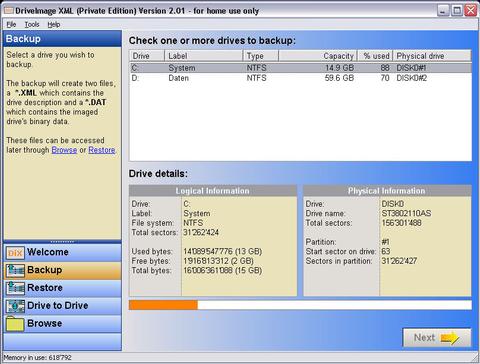The height and width of the screenshot is (364, 480).
Task: Click the Restore drive icon in sidebar
Action: point(15,288)
